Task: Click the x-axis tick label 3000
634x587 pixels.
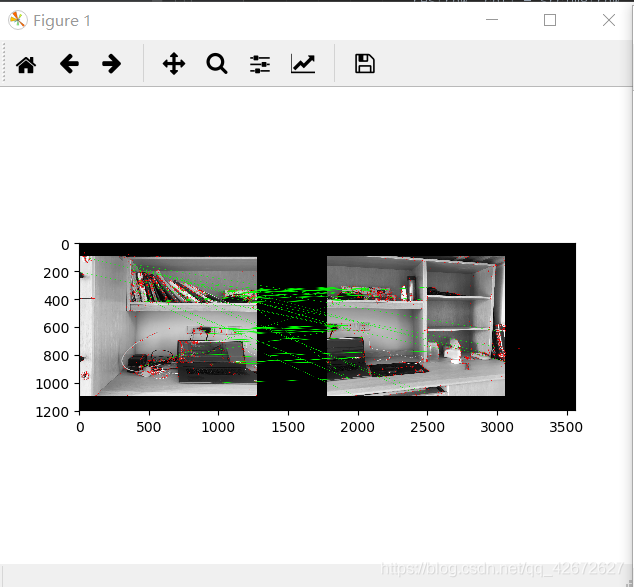Action: click(497, 427)
